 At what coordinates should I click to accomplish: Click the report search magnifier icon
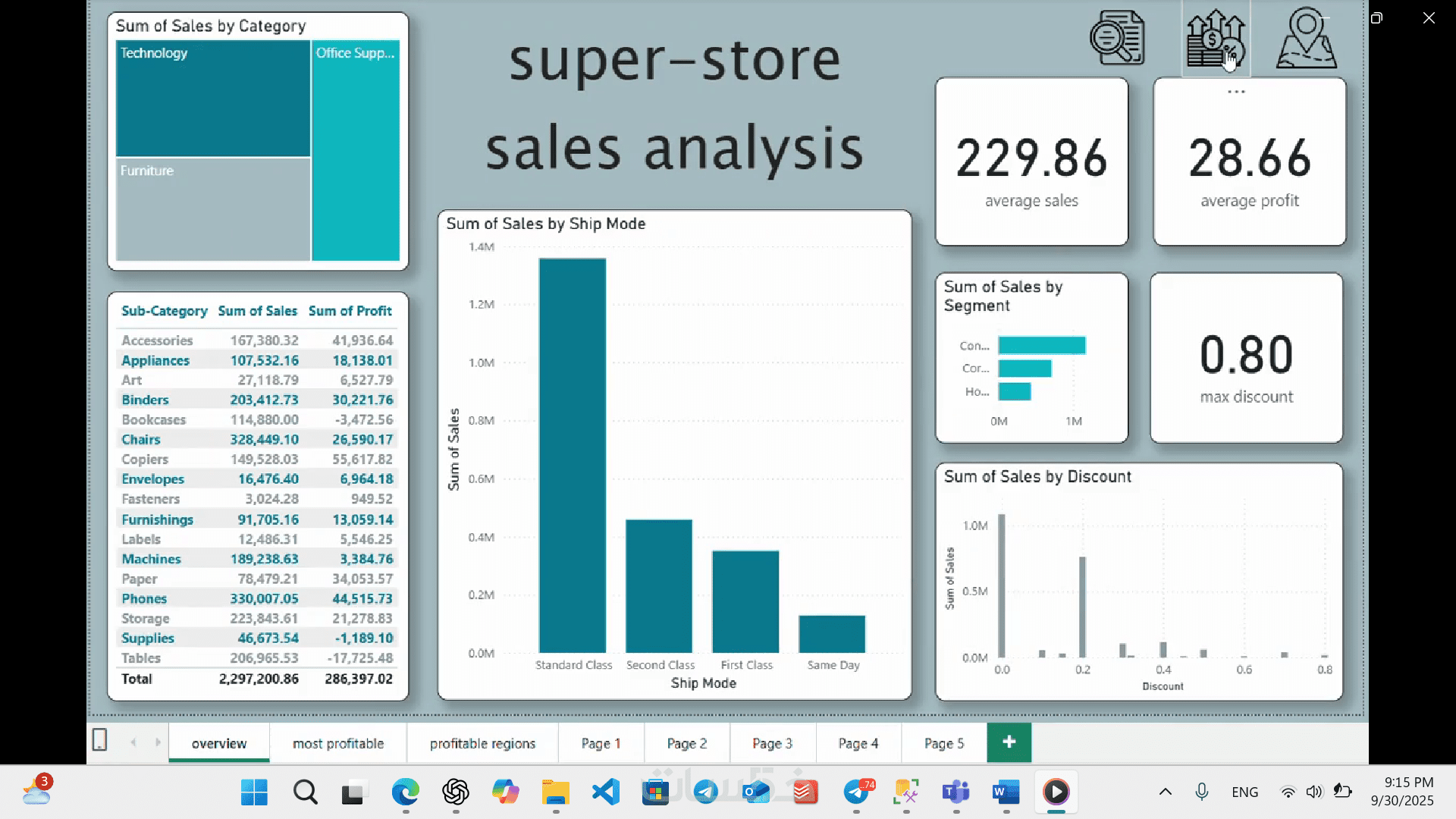(1116, 38)
